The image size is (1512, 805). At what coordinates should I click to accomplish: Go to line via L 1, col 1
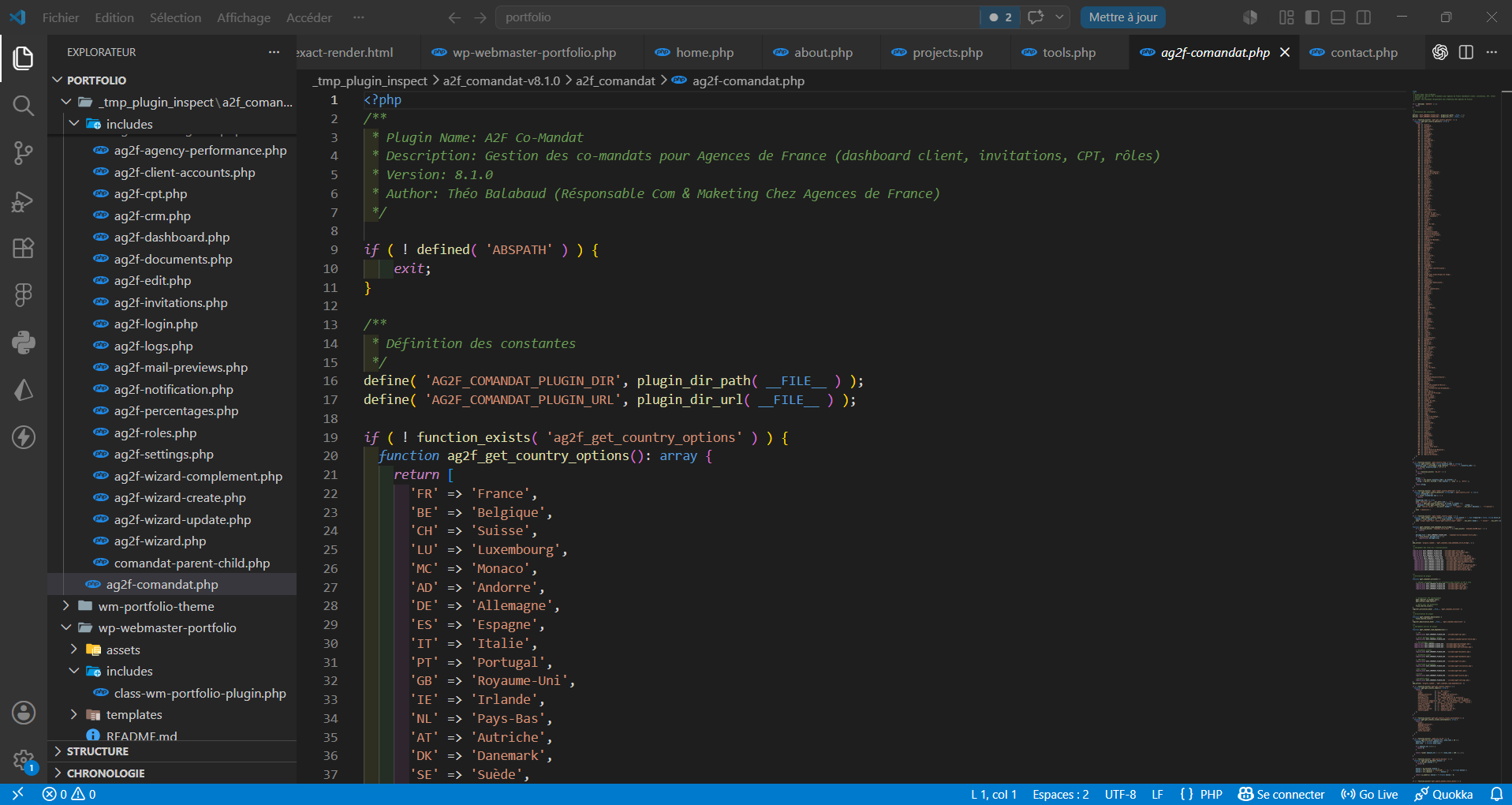[993, 794]
